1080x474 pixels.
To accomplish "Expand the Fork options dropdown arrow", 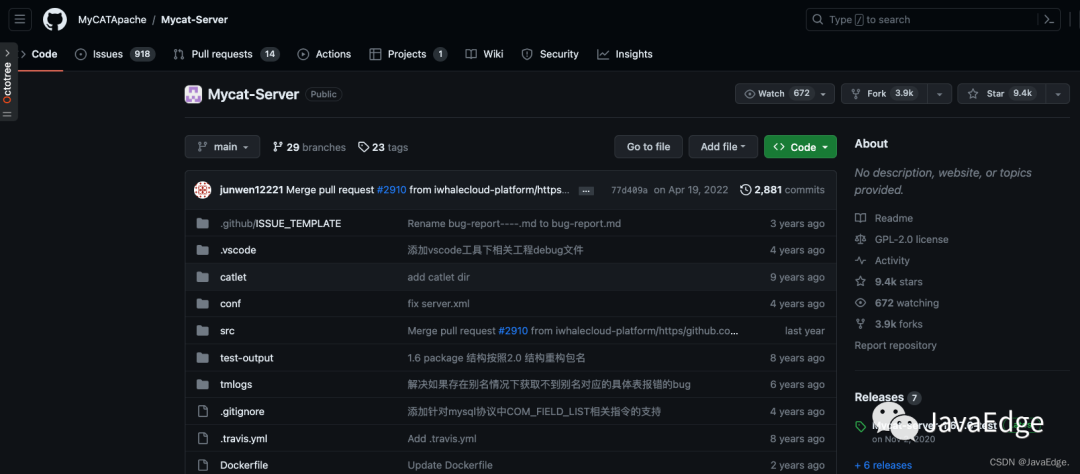I will click(939, 94).
